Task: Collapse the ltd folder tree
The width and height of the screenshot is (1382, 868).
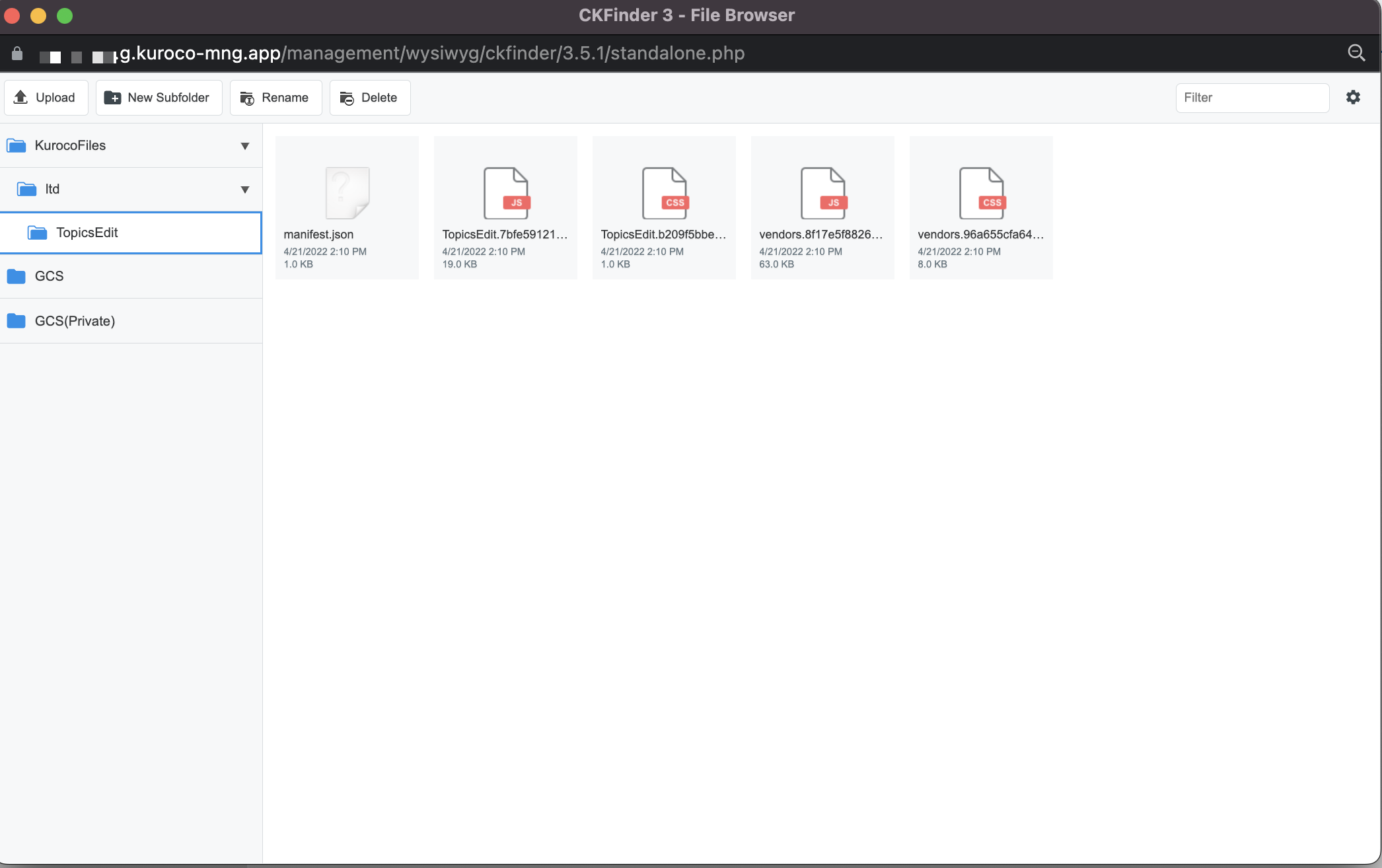Action: coord(244,189)
